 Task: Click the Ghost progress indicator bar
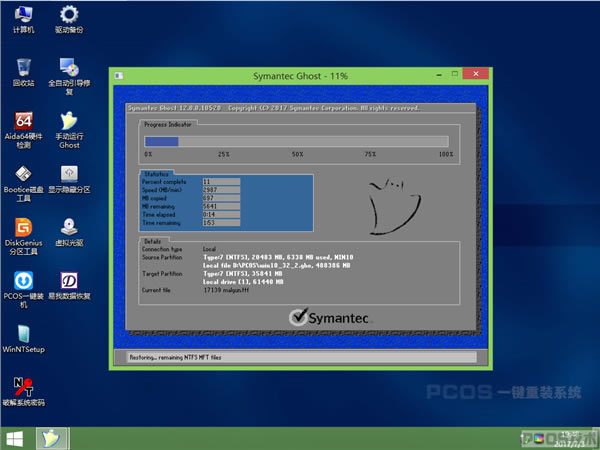(299, 141)
